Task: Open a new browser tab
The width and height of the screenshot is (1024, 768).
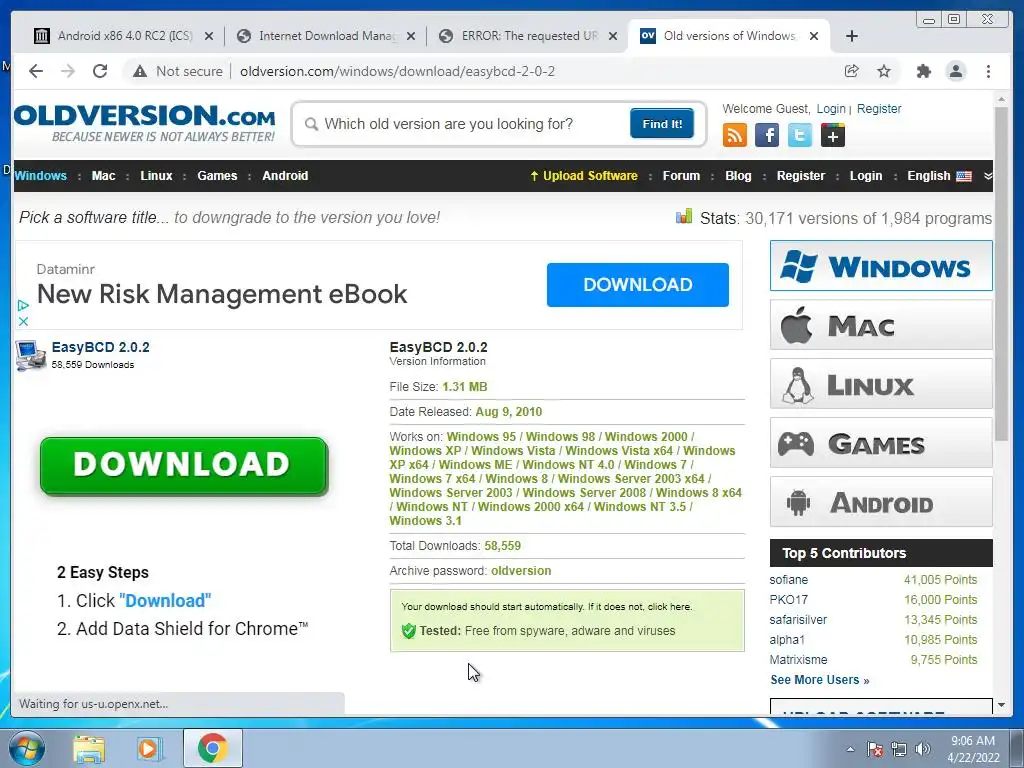Action: coord(852,36)
